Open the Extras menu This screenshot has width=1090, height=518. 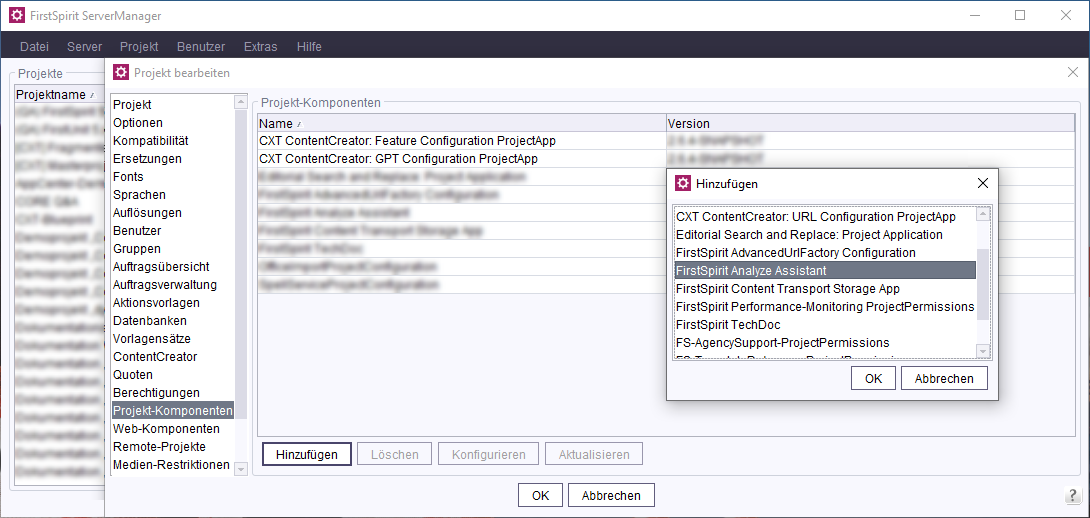260,46
